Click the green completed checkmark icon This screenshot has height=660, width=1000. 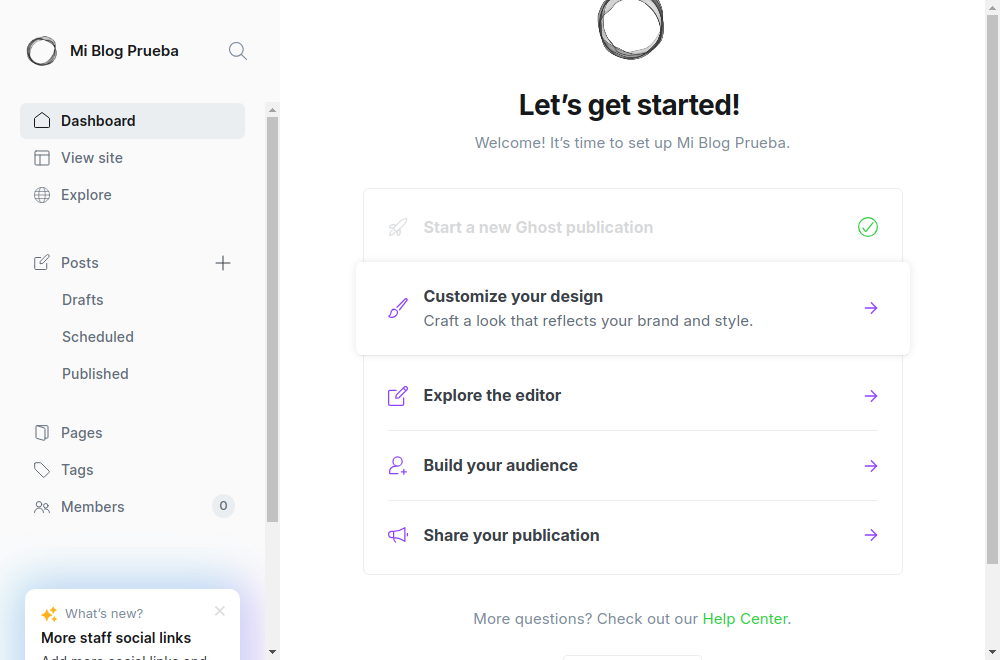pyautogui.click(x=868, y=227)
